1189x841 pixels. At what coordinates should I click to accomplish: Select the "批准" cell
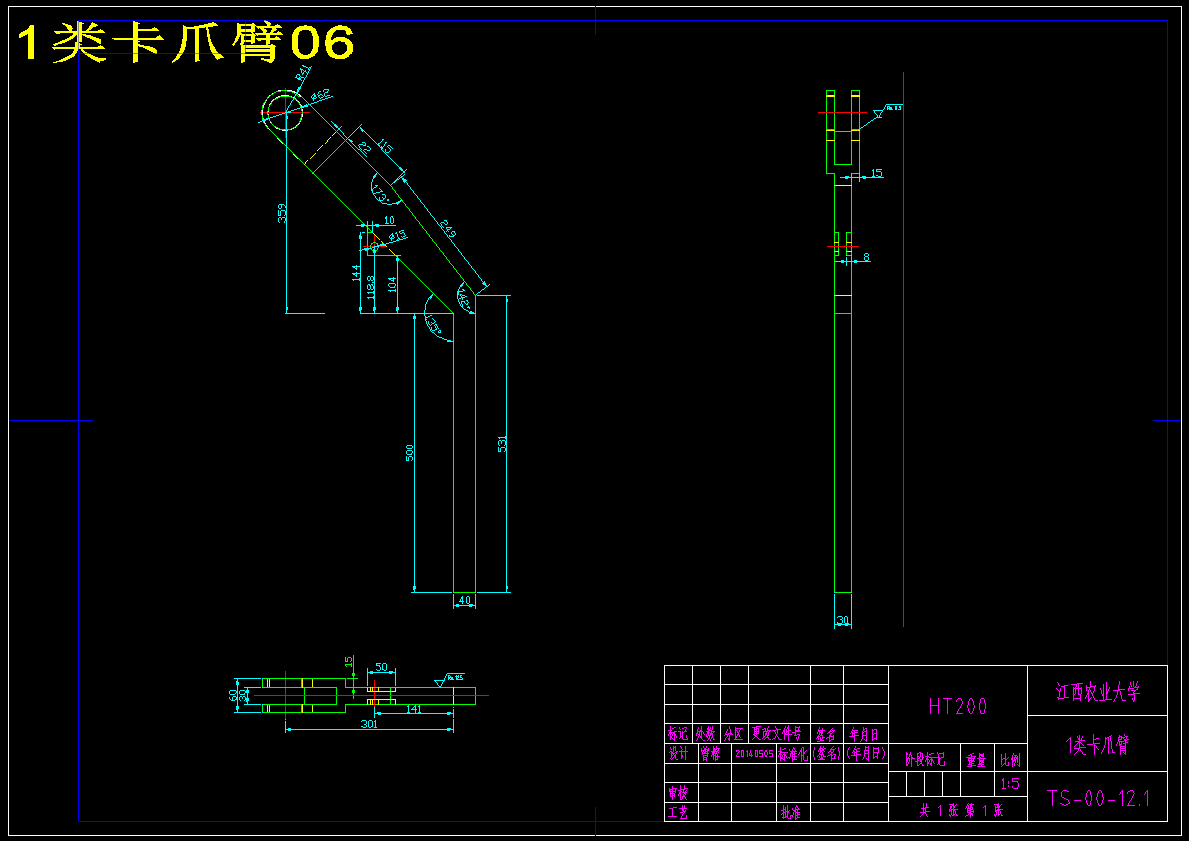pos(791,812)
